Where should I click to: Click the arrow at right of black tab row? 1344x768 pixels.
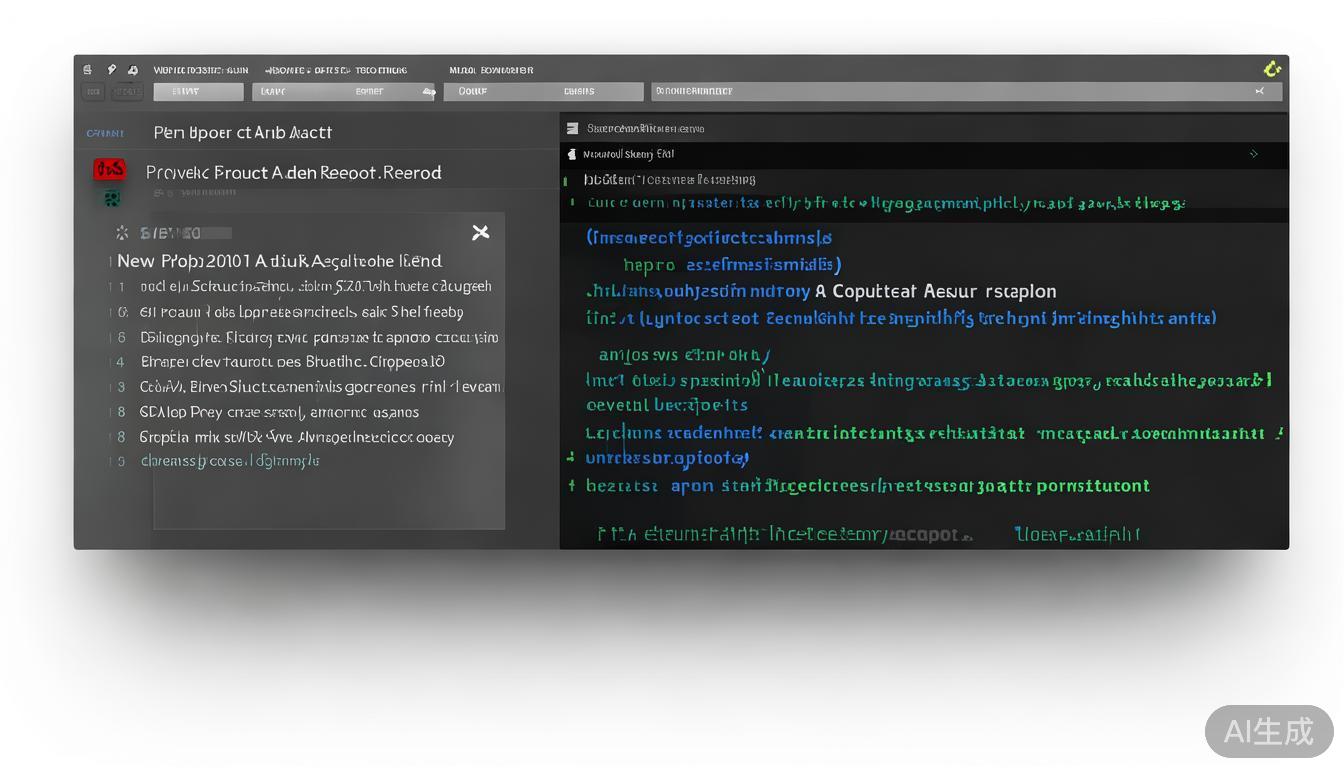coord(1253,154)
